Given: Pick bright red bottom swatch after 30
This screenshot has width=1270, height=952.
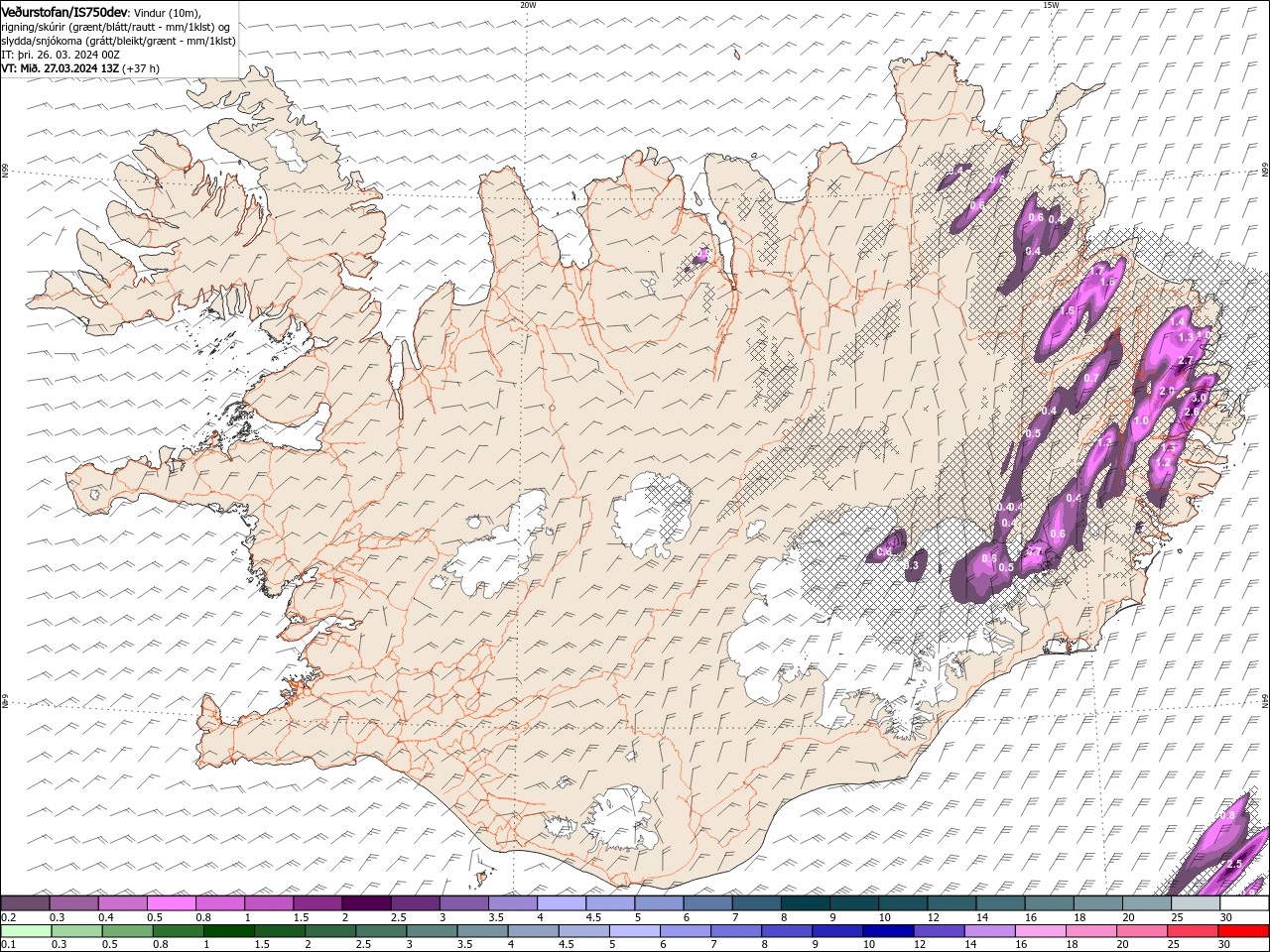Looking at the screenshot, I should point(1243,931).
